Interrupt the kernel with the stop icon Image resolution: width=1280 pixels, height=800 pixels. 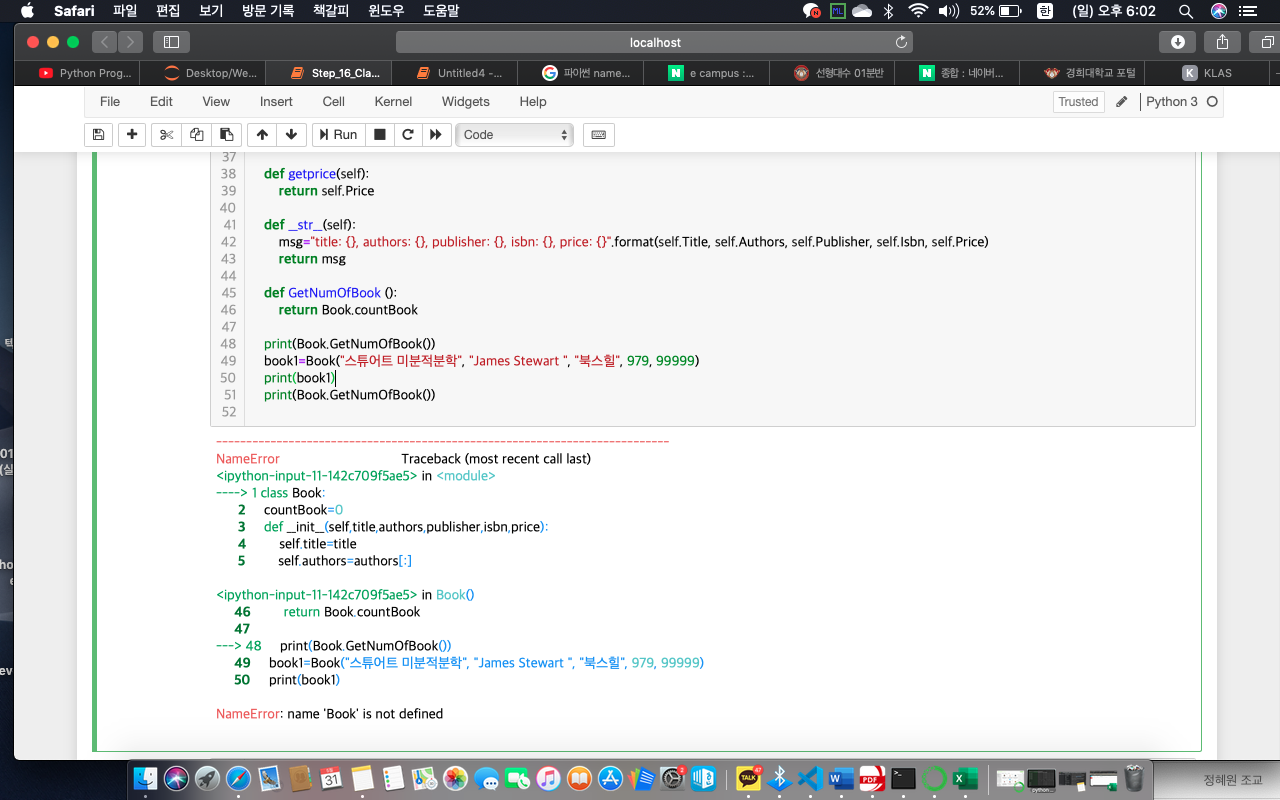(380, 135)
